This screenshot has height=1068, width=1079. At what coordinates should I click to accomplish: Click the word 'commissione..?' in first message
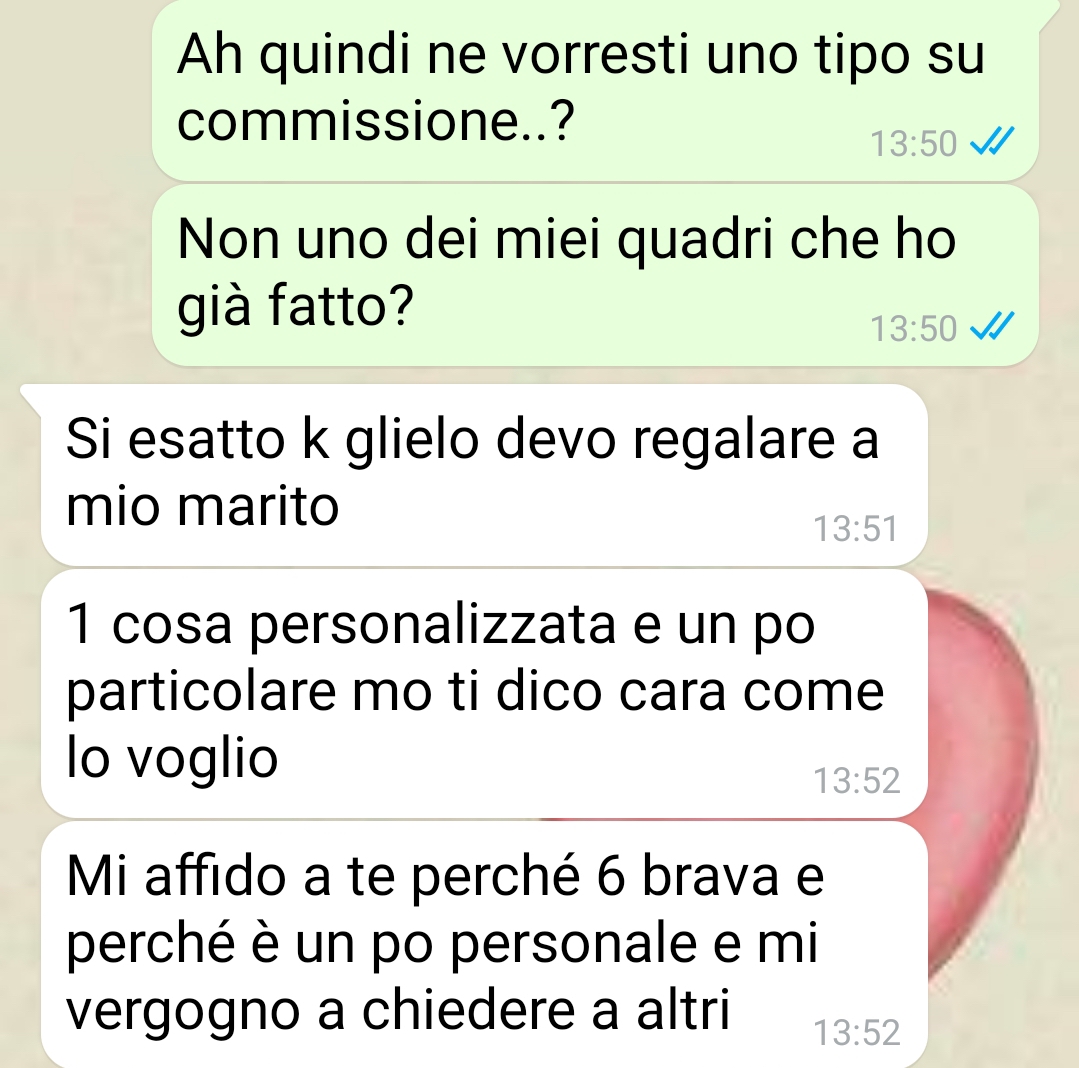pyautogui.click(x=376, y=120)
